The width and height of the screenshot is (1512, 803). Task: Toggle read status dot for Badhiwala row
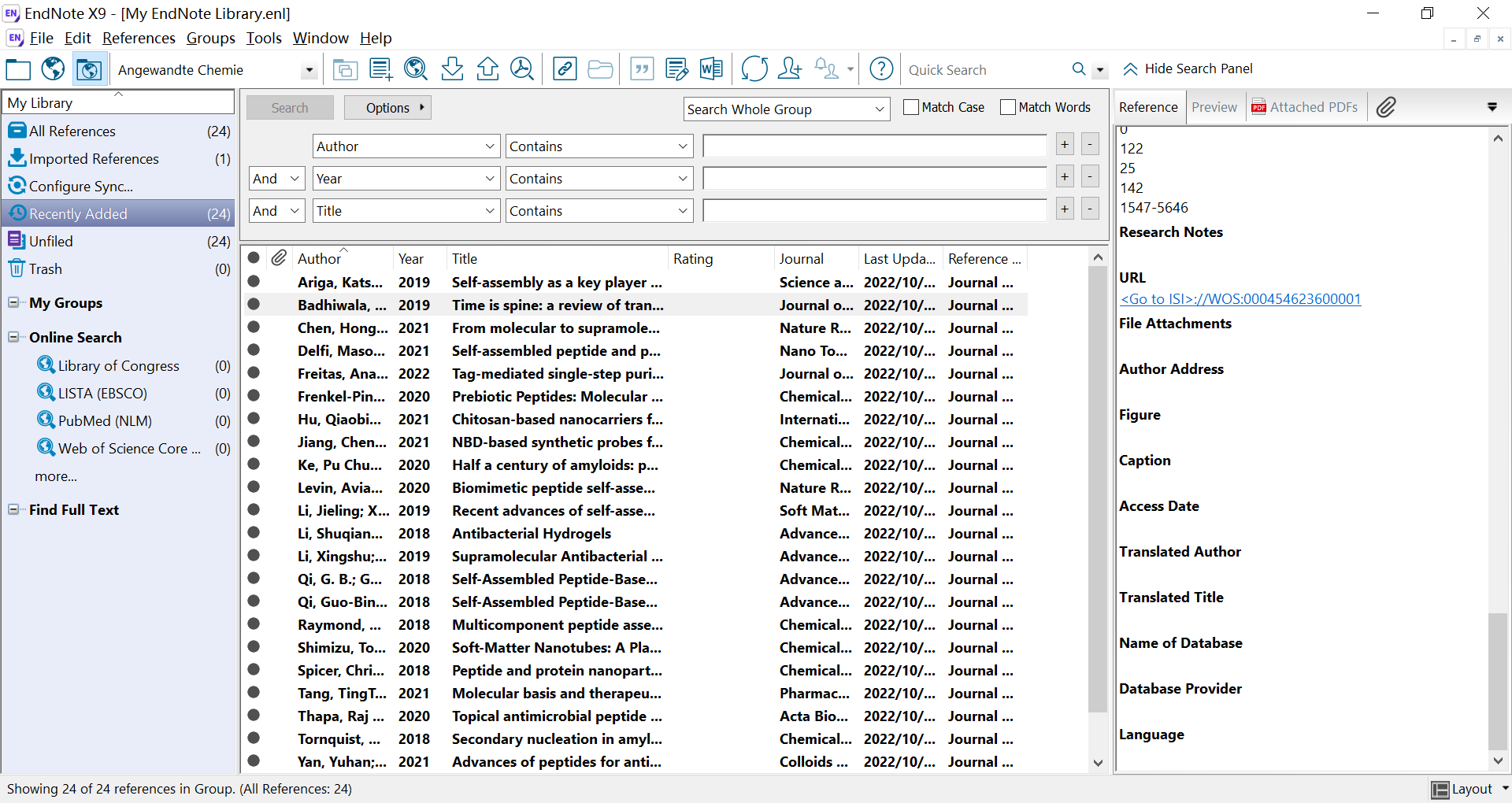pyautogui.click(x=254, y=304)
